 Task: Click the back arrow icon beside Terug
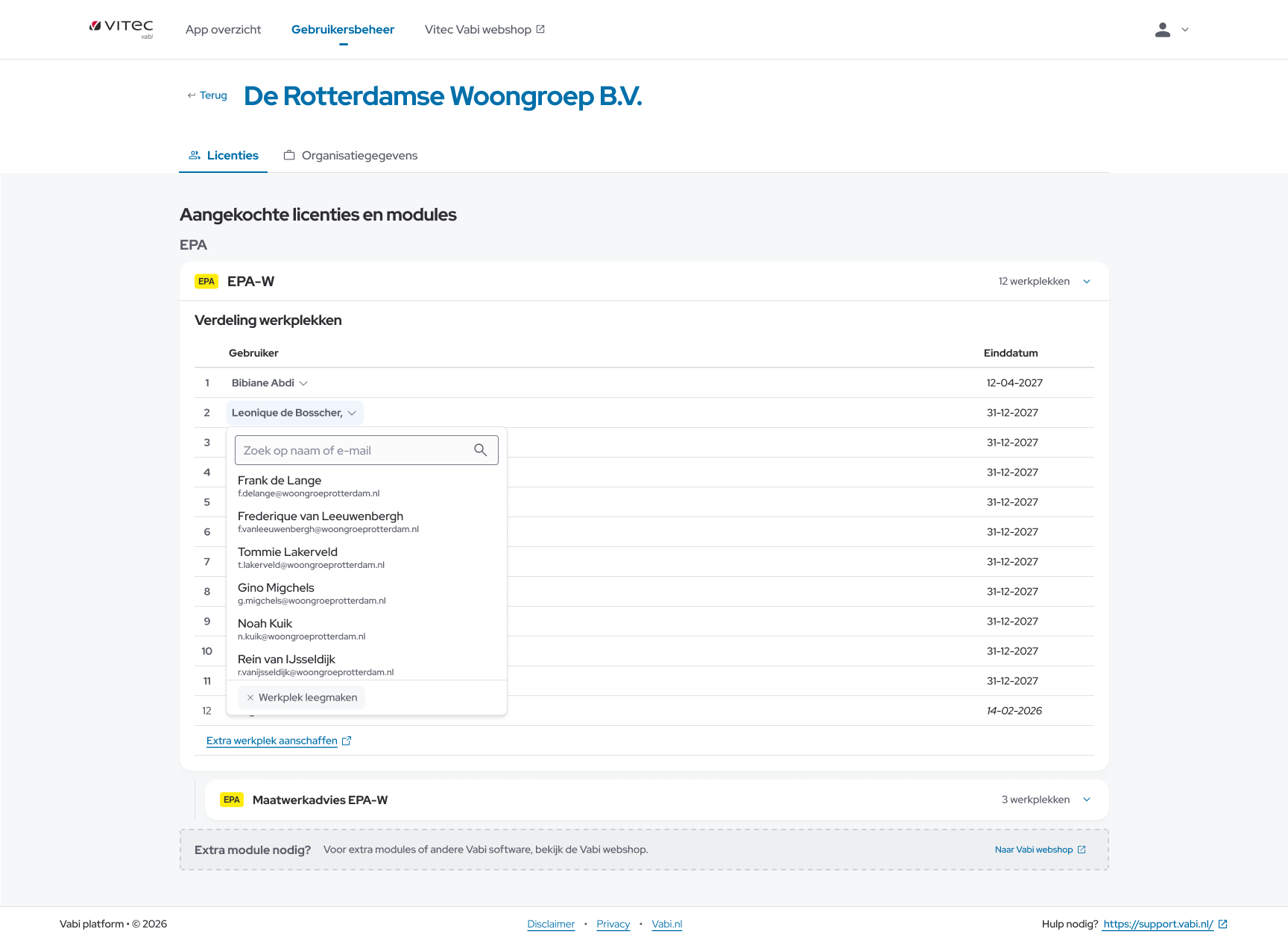[192, 95]
